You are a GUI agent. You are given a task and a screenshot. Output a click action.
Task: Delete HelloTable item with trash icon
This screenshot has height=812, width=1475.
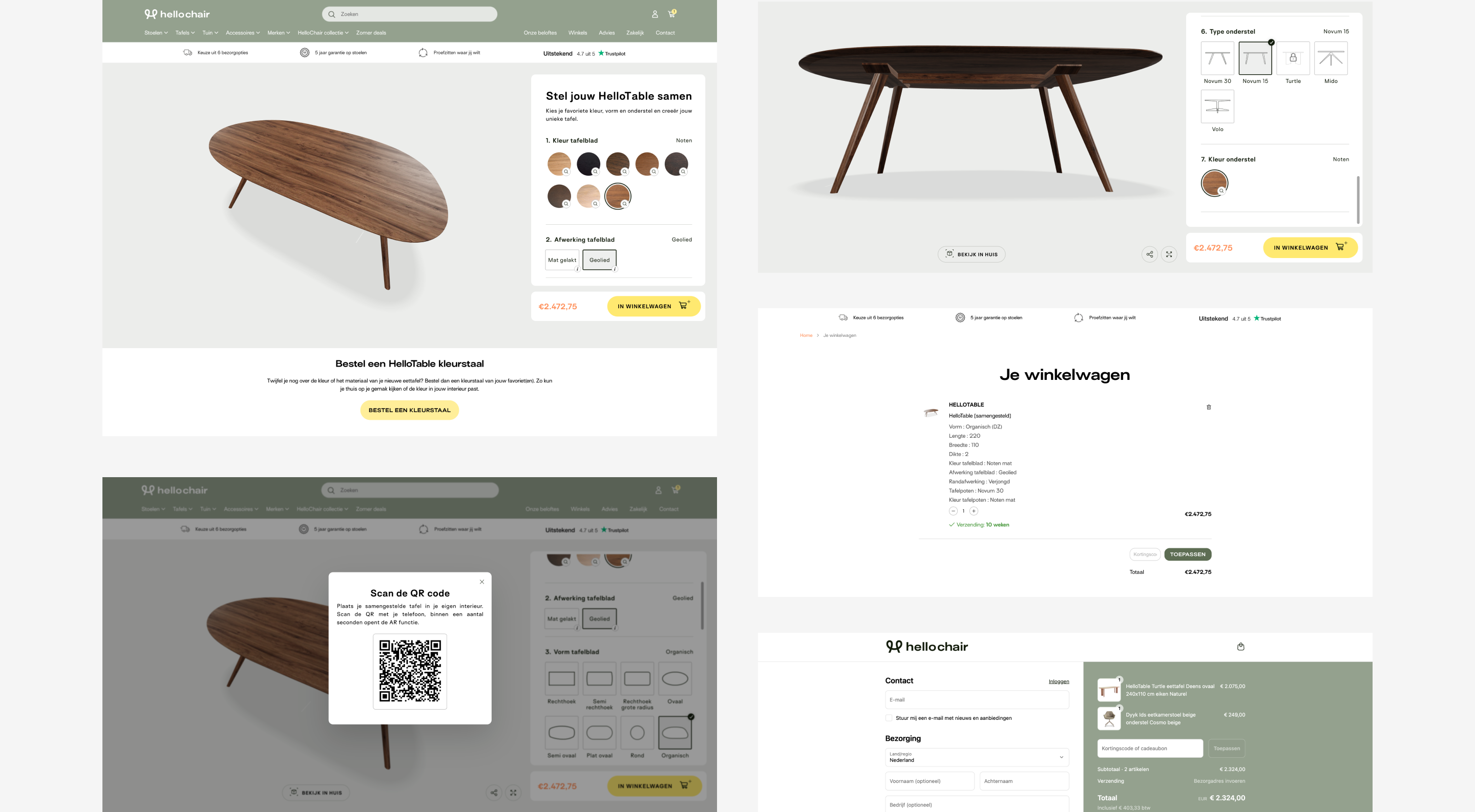(1209, 408)
